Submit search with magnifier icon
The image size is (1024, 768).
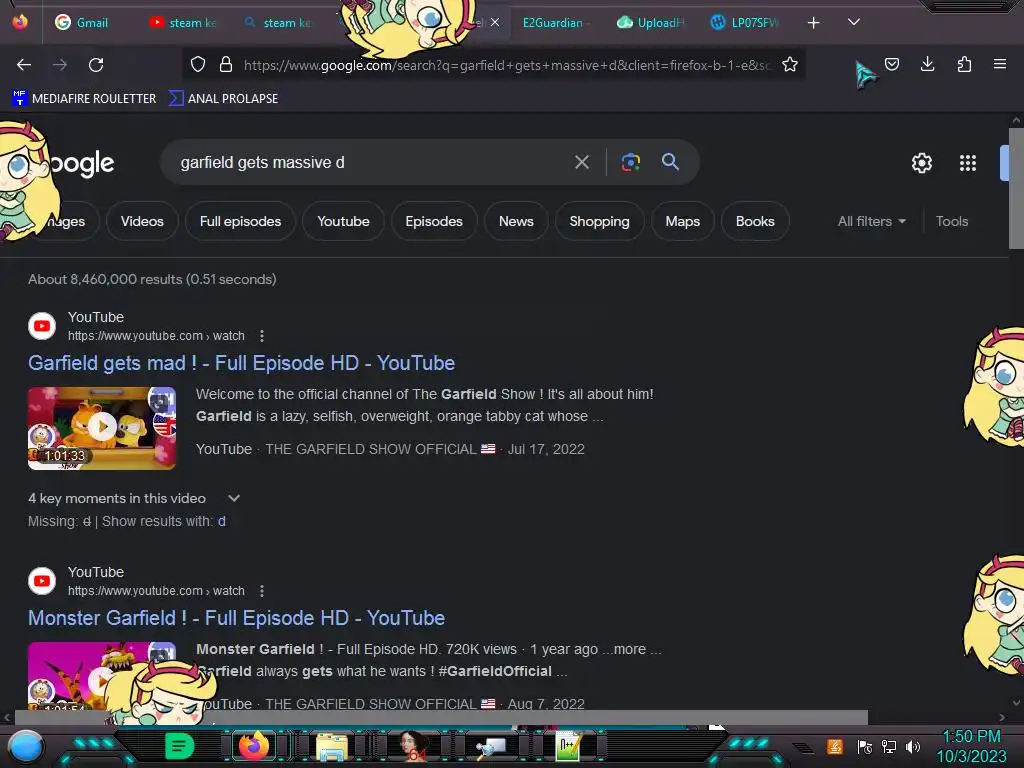pos(670,162)
